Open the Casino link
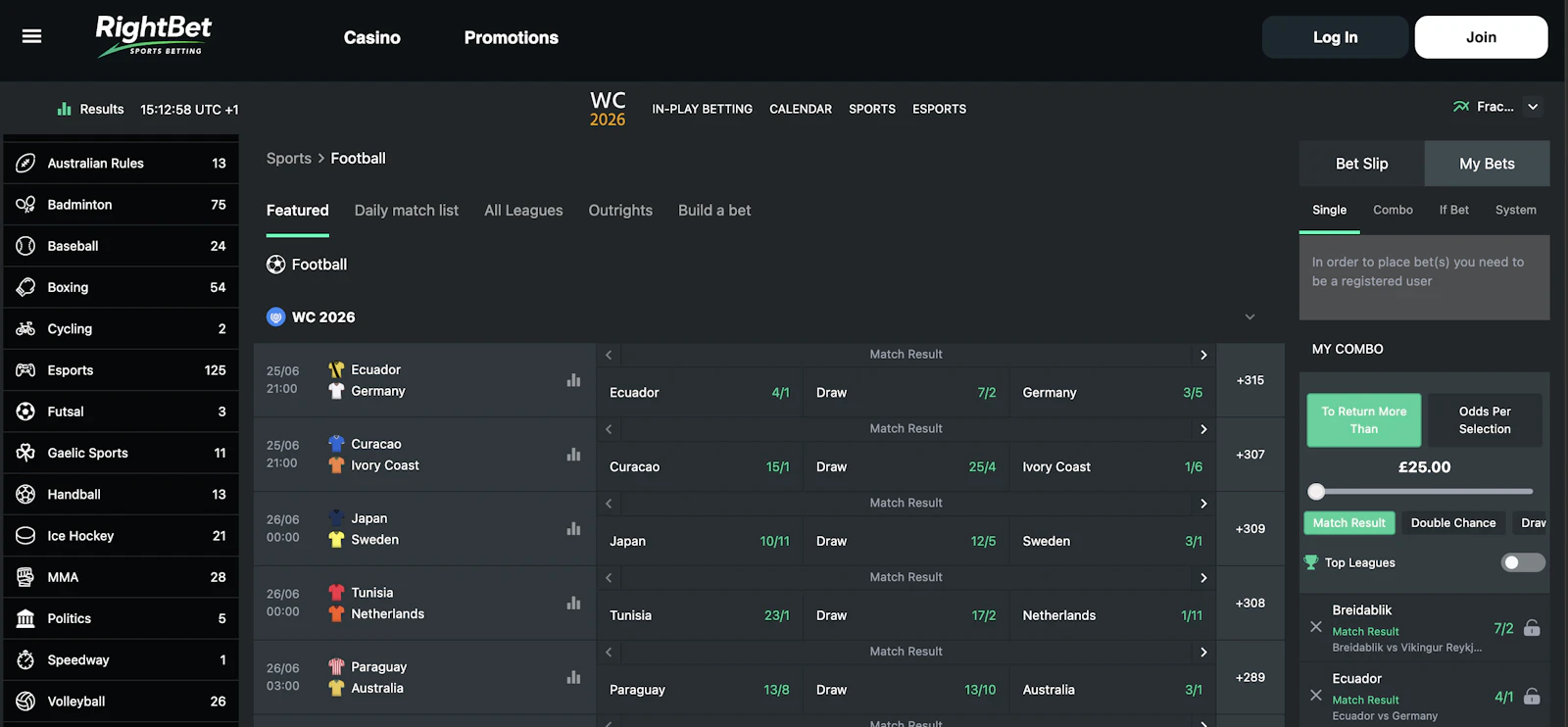 tap(372, 37)
